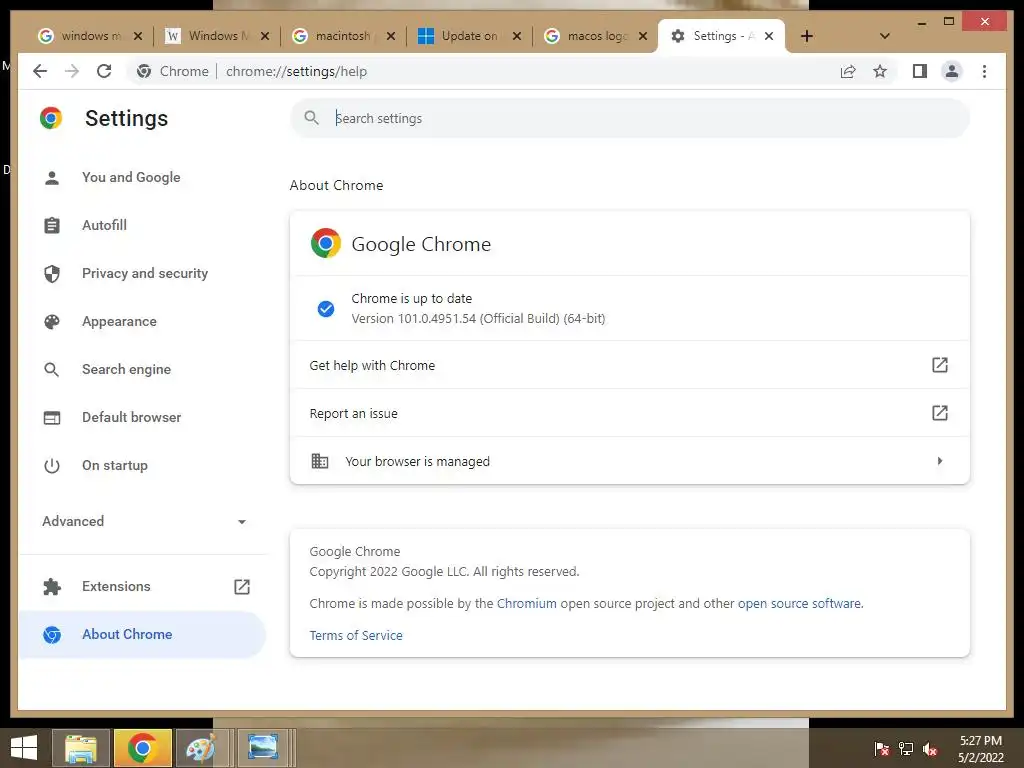Open Chrome's three-dot menu
The width and height of the screenshot is (1024, 768).
pos(984,71)
